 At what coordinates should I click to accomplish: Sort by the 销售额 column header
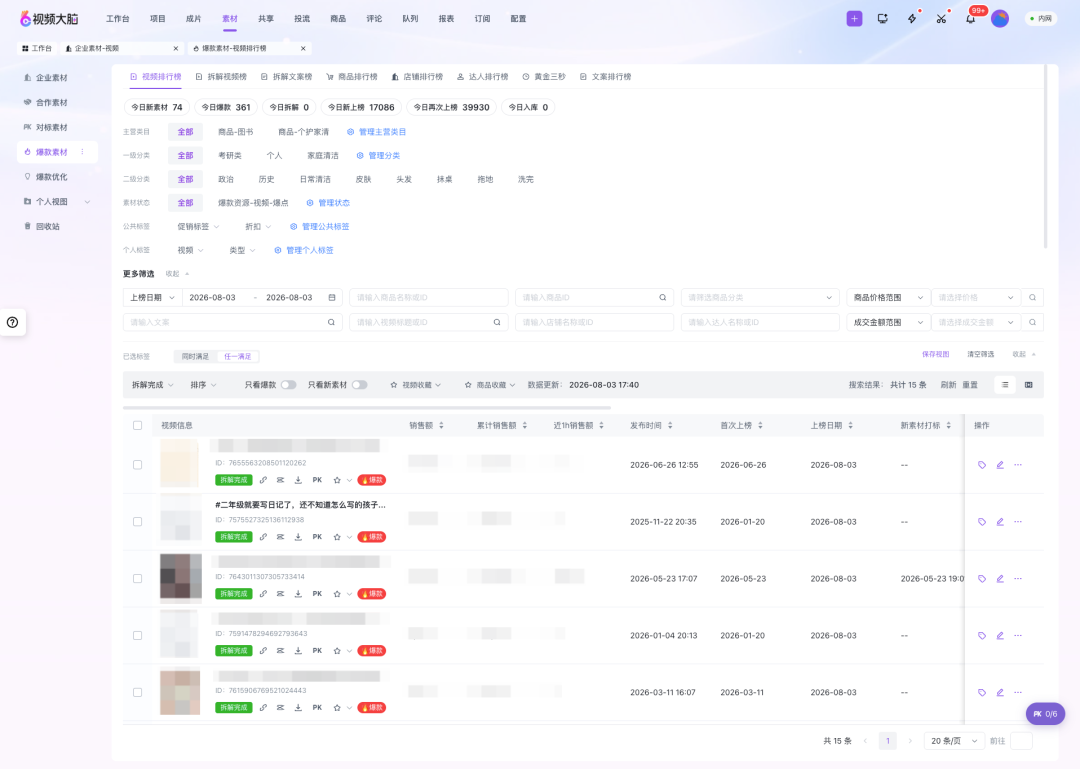pyautogui.click(x=426, y=425)
